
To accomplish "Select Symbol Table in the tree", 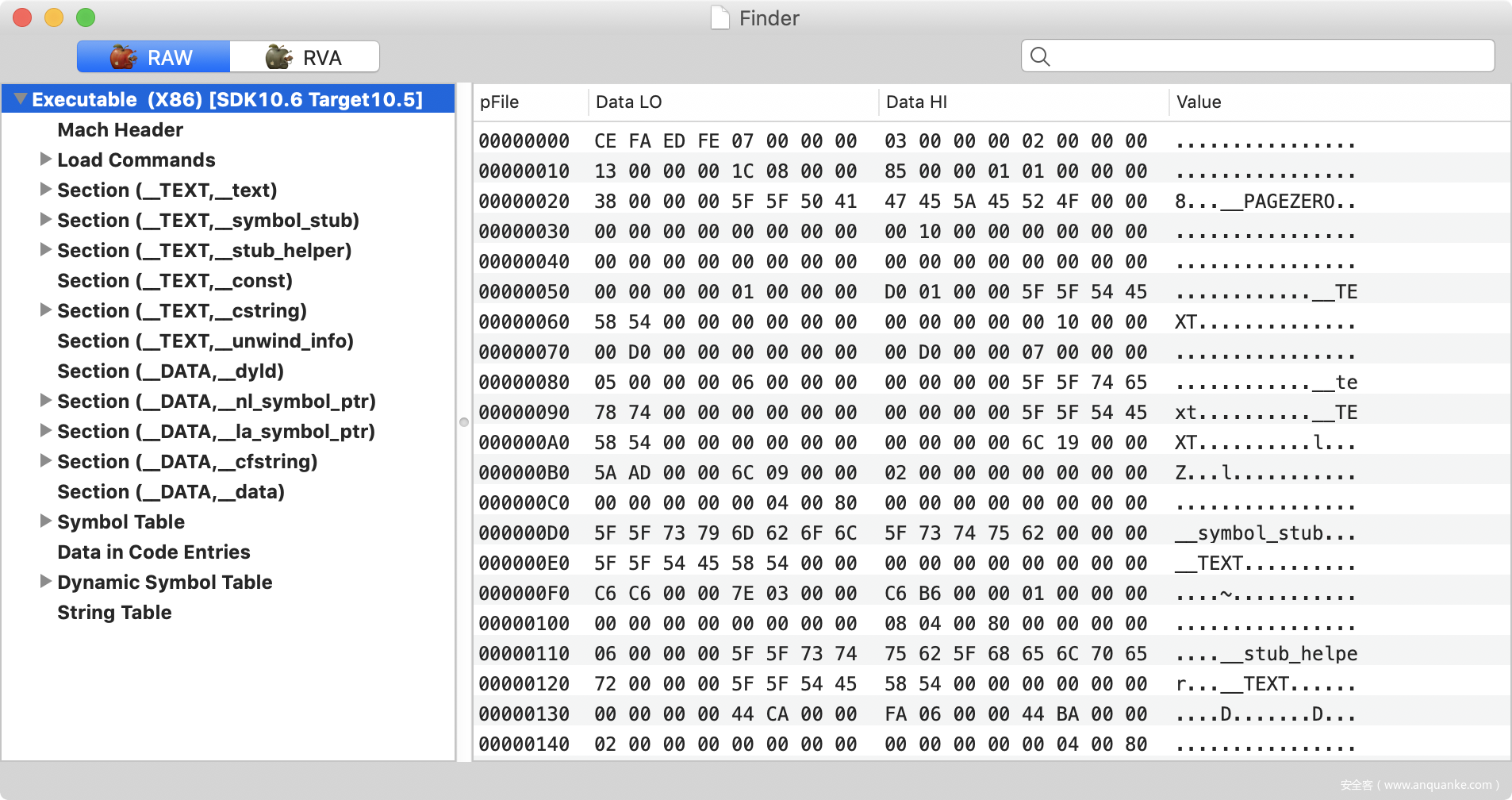I will tap(121, 521).
